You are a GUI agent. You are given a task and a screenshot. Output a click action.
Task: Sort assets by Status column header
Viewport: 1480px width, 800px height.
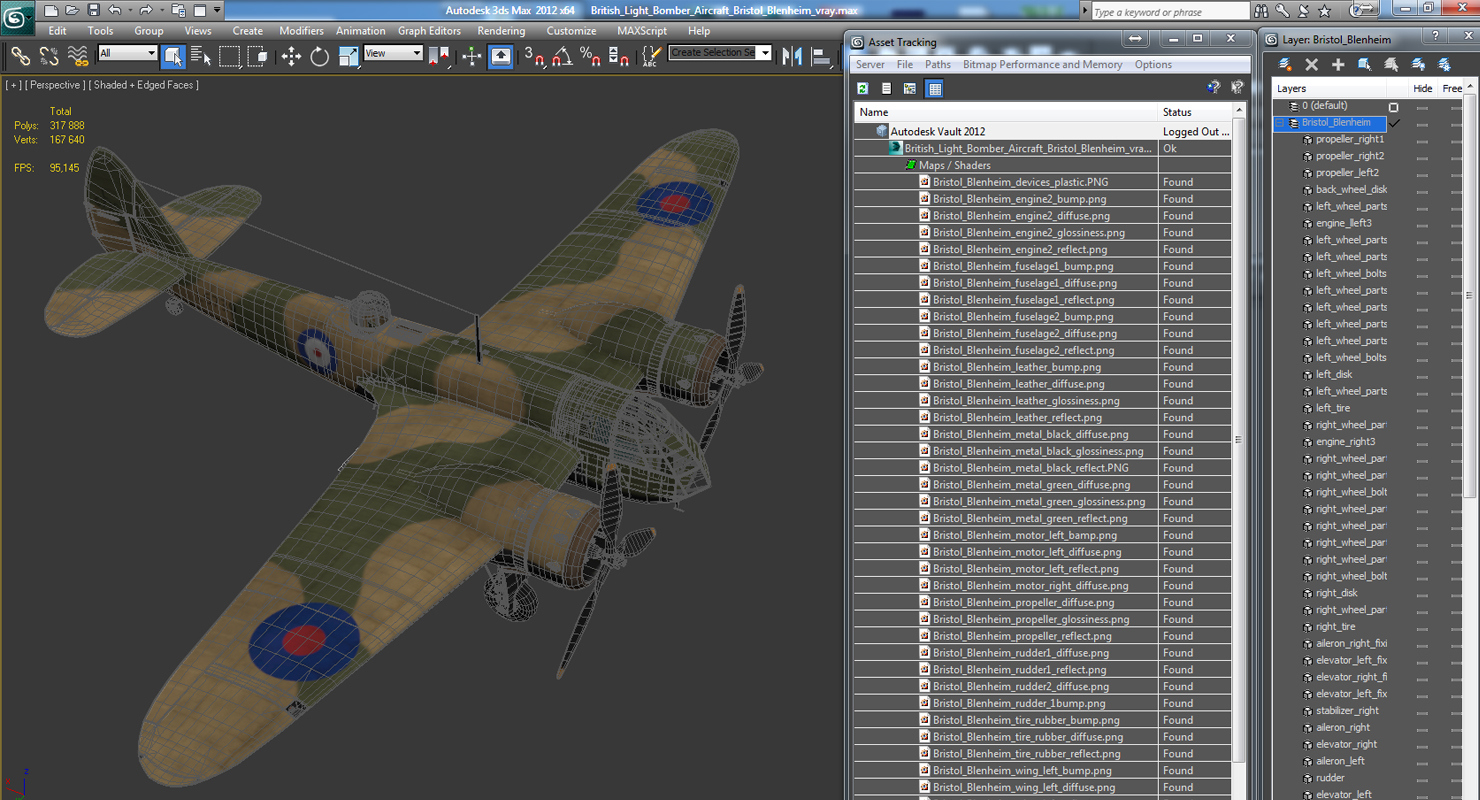pyautogui.click(x=1194, y=112)
